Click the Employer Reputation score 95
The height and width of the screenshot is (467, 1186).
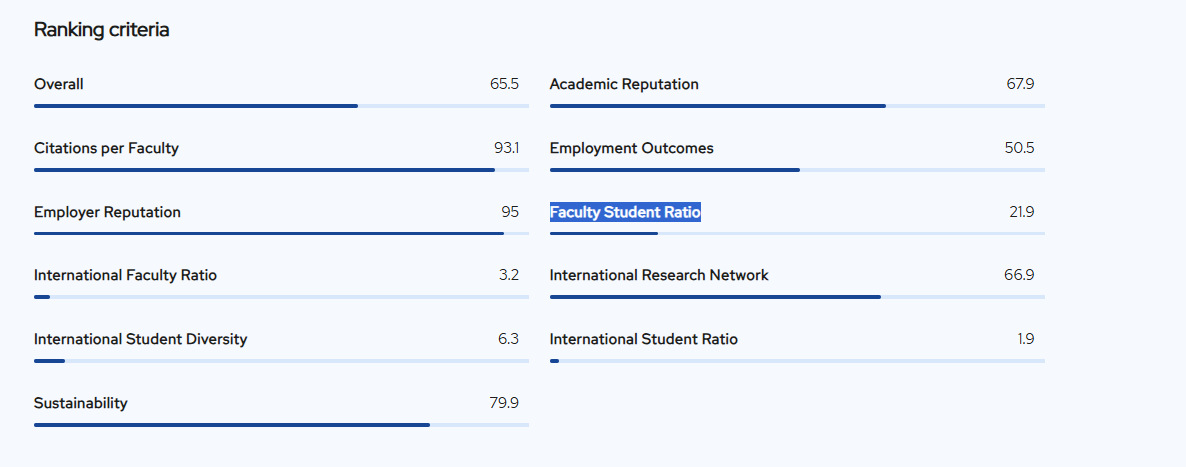click(x=510, y=212)
